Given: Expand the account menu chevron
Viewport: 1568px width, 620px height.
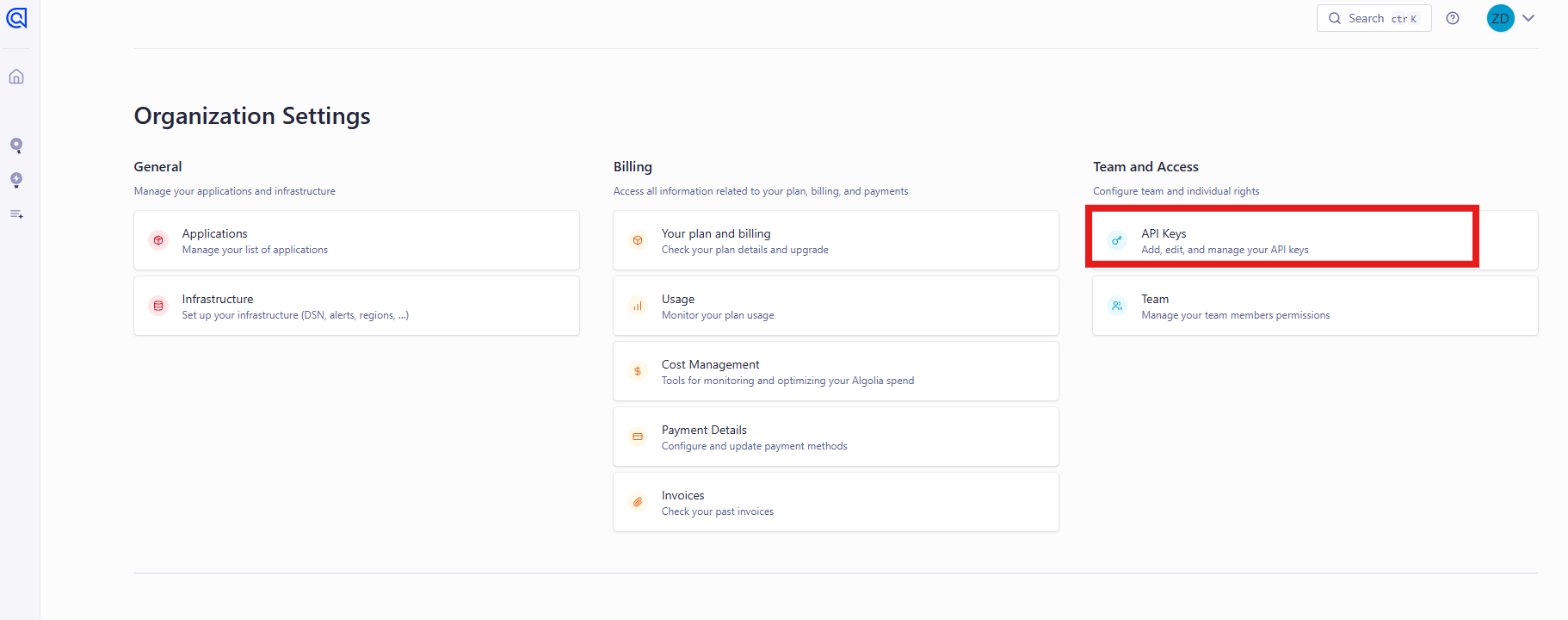Looking at the screenshot, I should [x=1528, y=18].
